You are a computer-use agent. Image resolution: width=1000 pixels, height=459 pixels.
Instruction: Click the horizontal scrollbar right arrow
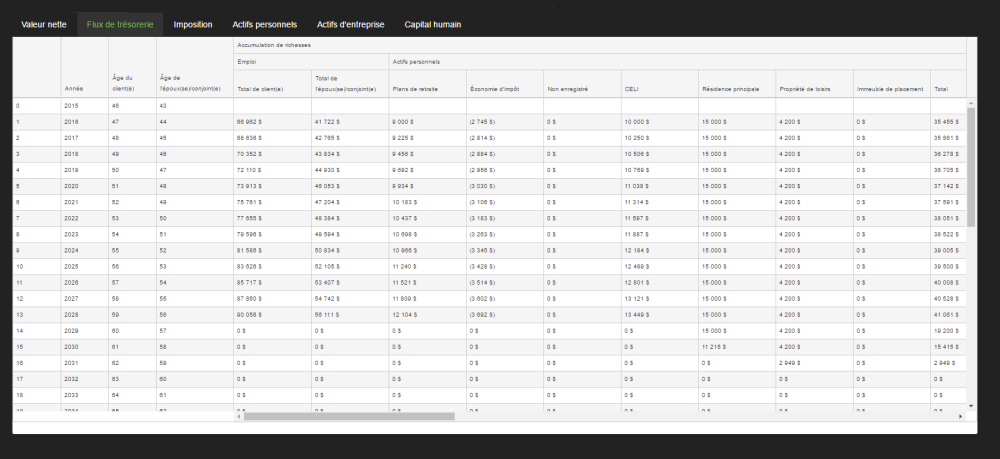coord(961,416)
